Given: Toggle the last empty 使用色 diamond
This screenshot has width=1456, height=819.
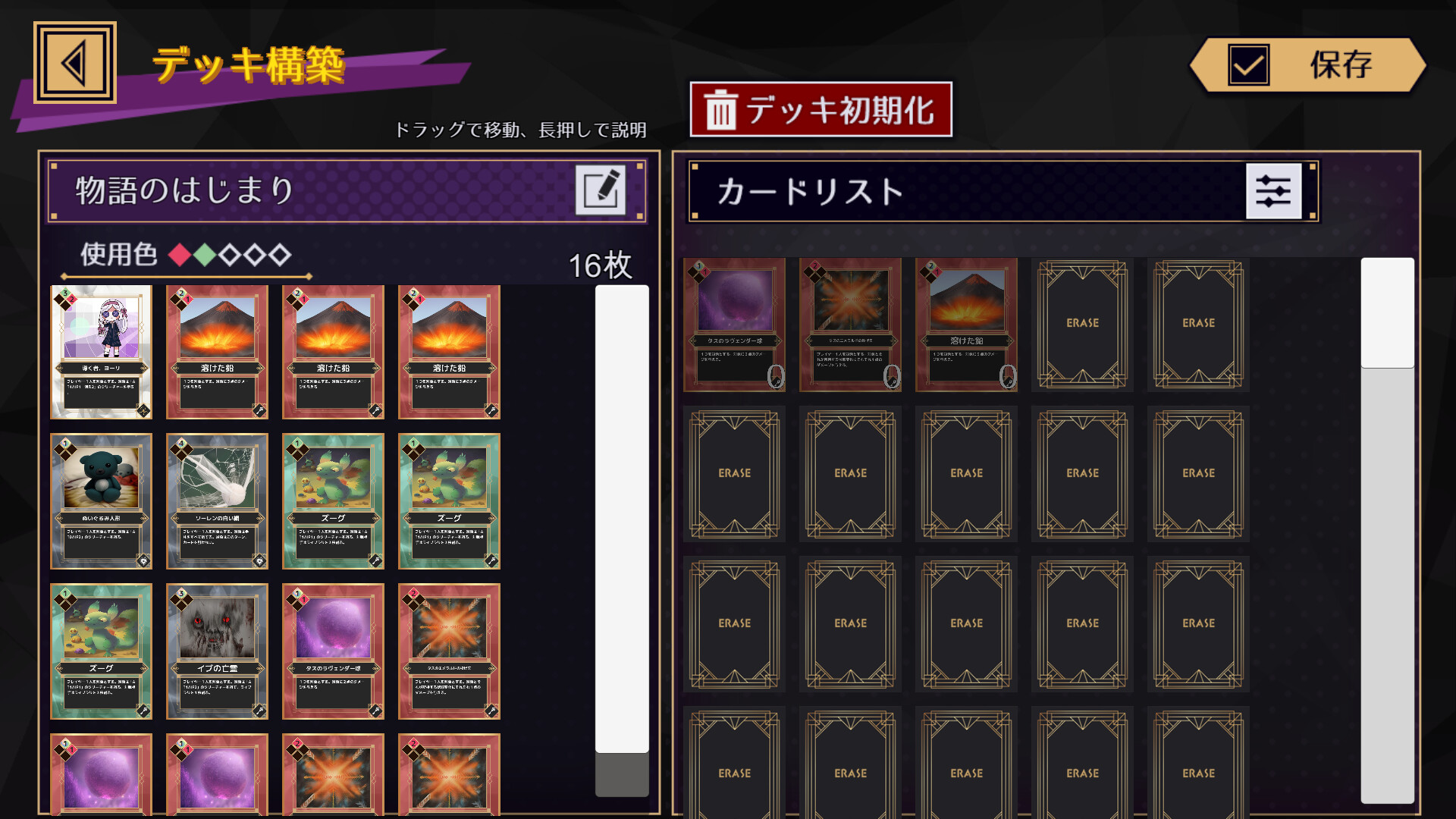Looking at the screenshot, I should [280, 255].
